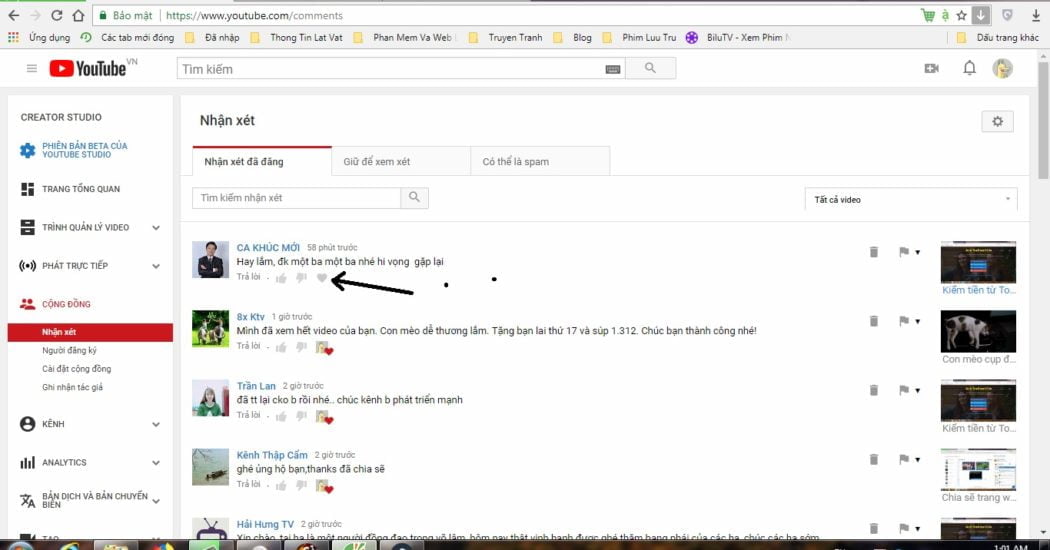Click the YouTube search magnifier button
Image resolution: width=1050 pixels, height=550 pixels.
[x=650, y=68]
